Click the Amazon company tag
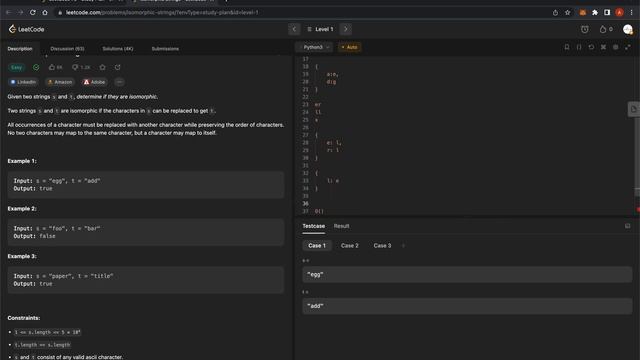This screenshot has height=360, width=640. [60, 82]
